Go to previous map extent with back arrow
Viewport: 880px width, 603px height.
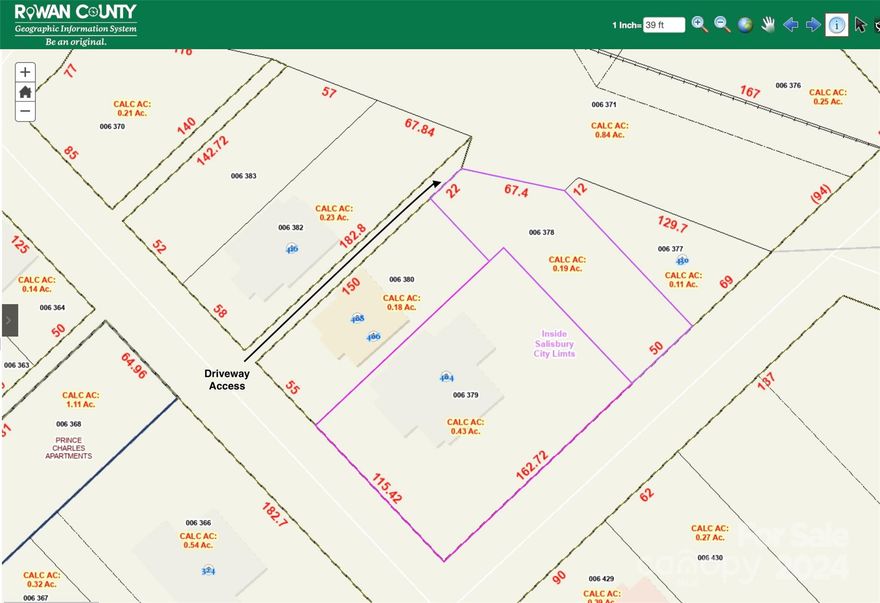pos(791,24)
